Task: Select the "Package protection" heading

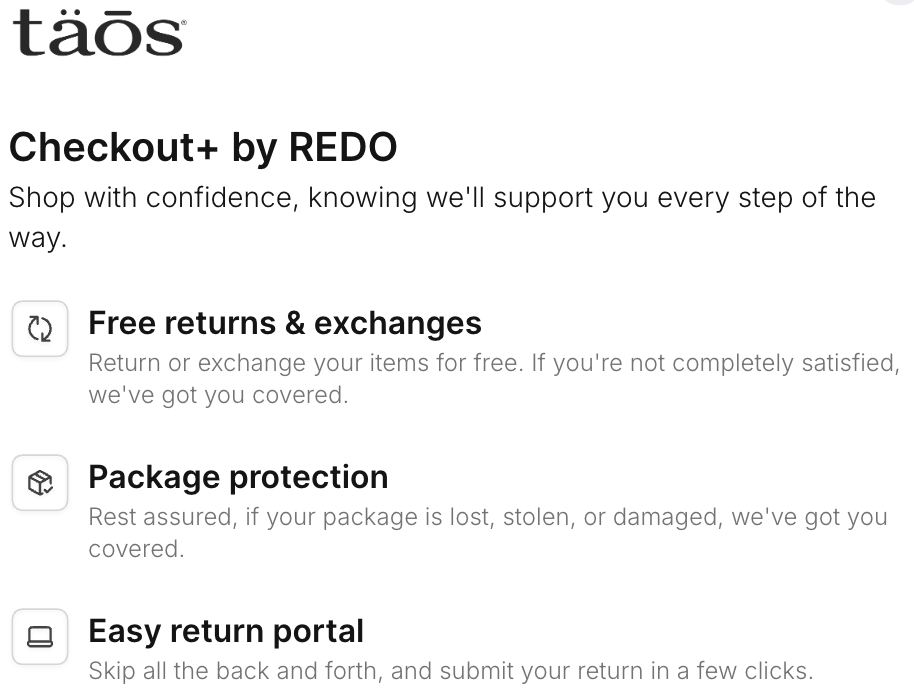Action: [238, 477]
